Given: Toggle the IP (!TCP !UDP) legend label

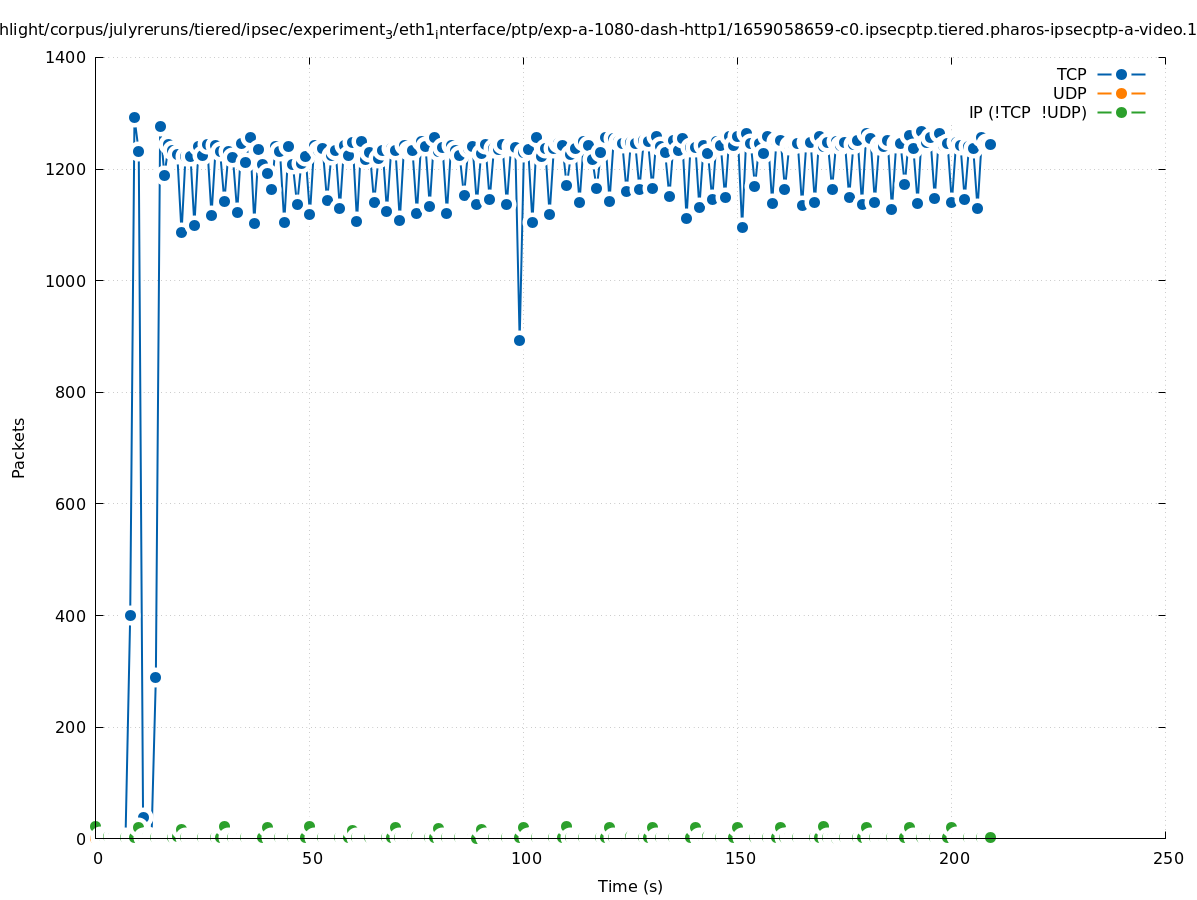Looking at the screenshot, I should [x=1027, y=112].
